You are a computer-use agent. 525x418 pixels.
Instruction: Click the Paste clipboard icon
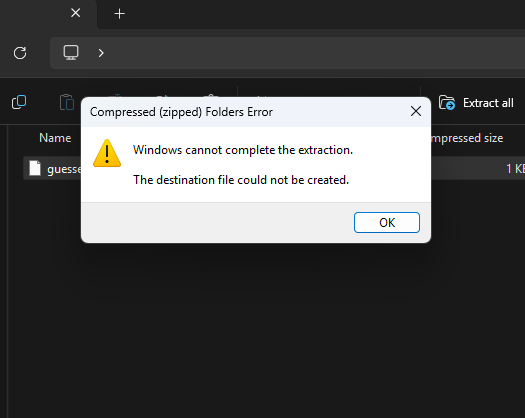pos(67,102)
